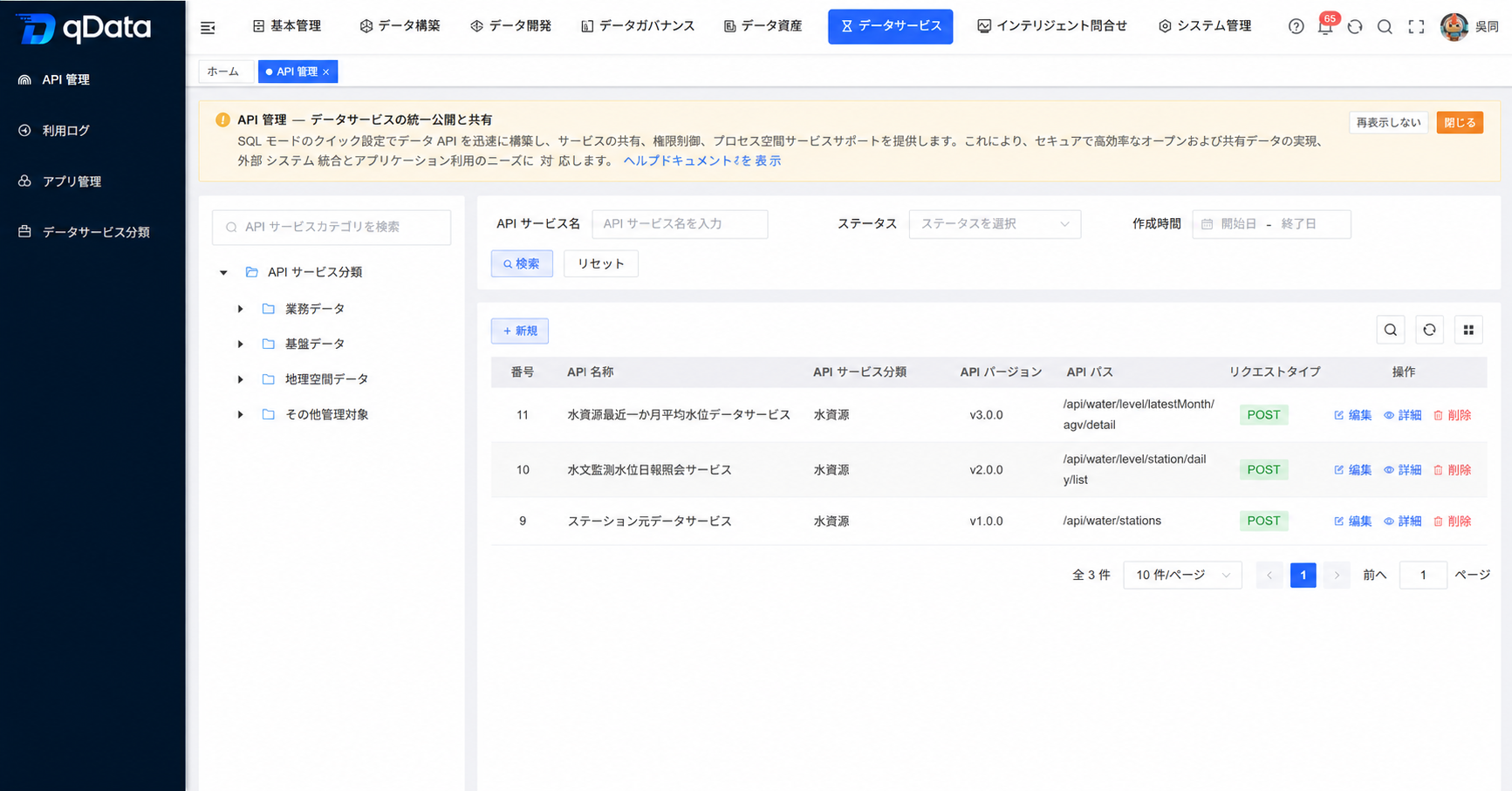Open アプリ管理 in the sidebar
Screen dimensions: 1512x791
92,181
